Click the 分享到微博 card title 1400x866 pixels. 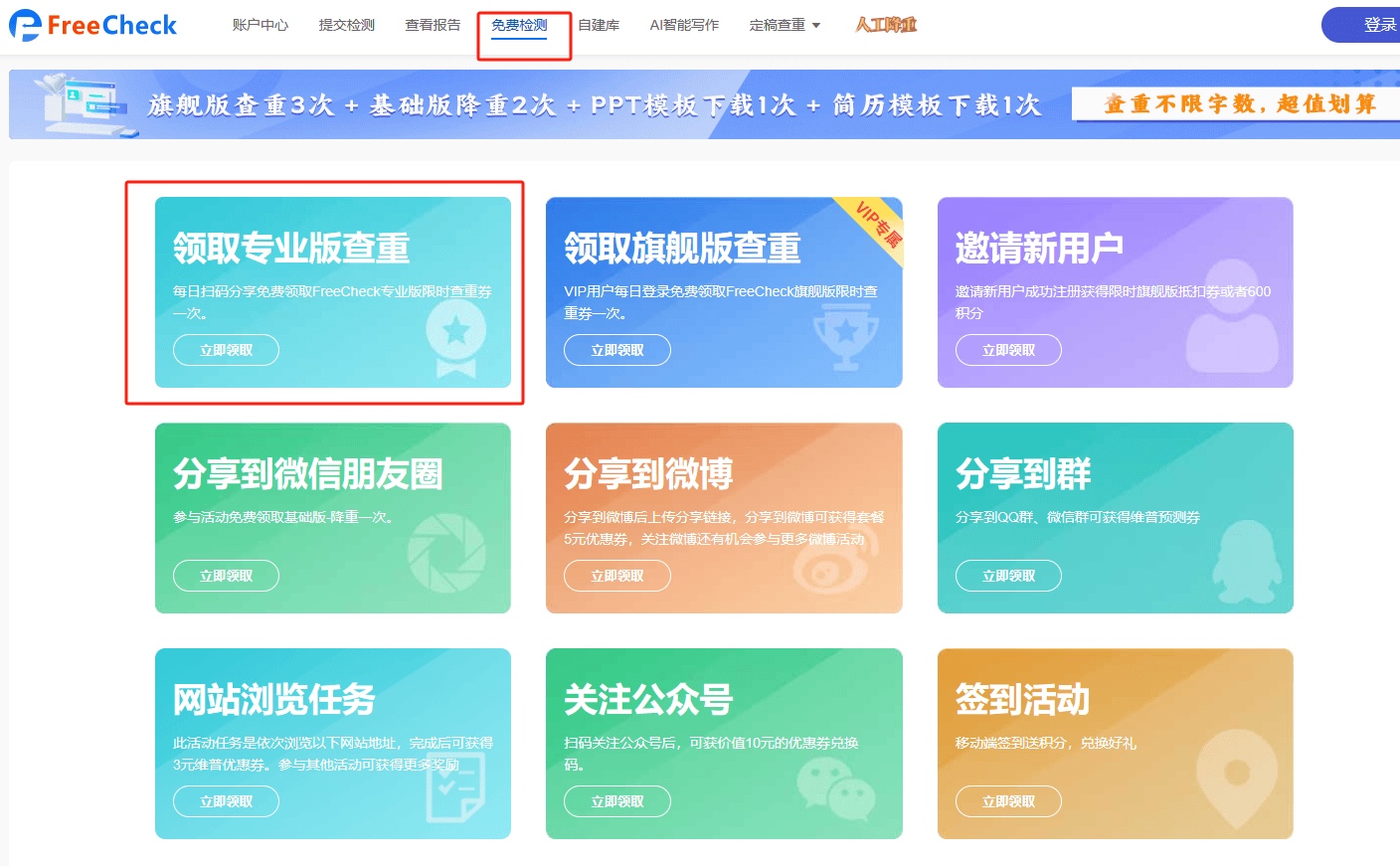pos(648,473)
